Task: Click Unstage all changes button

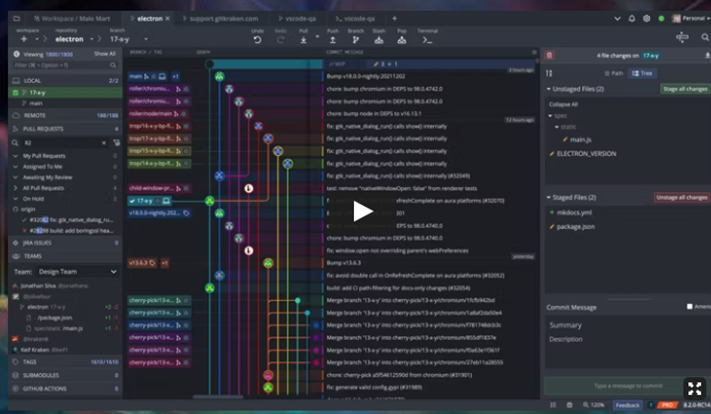Action: point(682,198)
